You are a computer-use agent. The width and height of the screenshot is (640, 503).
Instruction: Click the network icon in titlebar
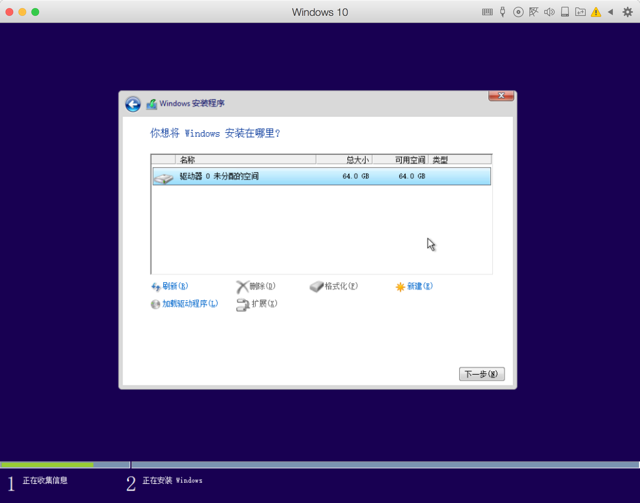click(533, 12)
